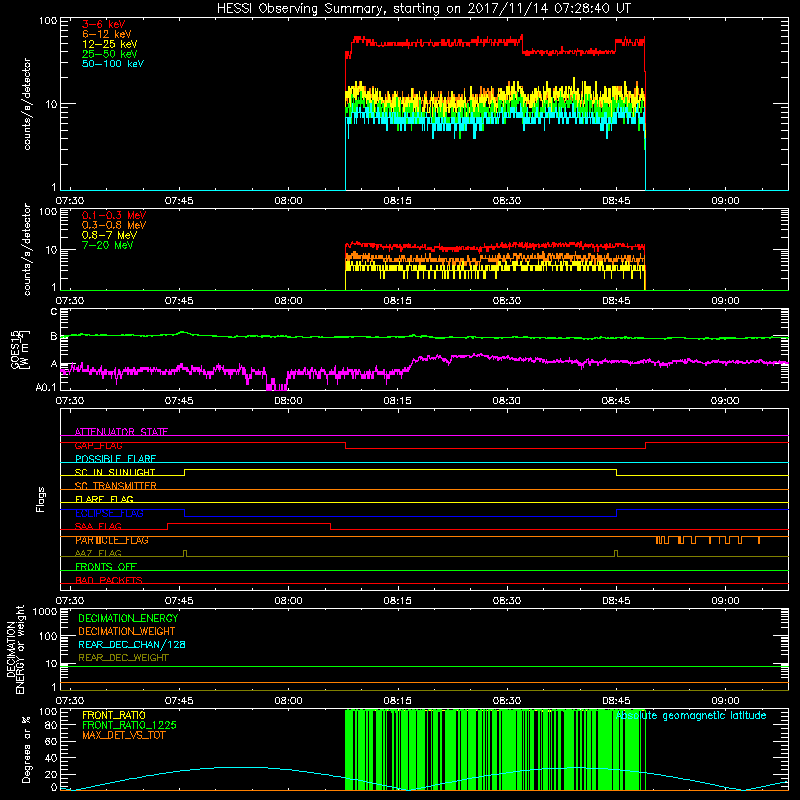The width and height of the screenshot is (800, 800).
Task: Click the SC_IN_SUNLIGHT flag label
Action: [115, 472]
